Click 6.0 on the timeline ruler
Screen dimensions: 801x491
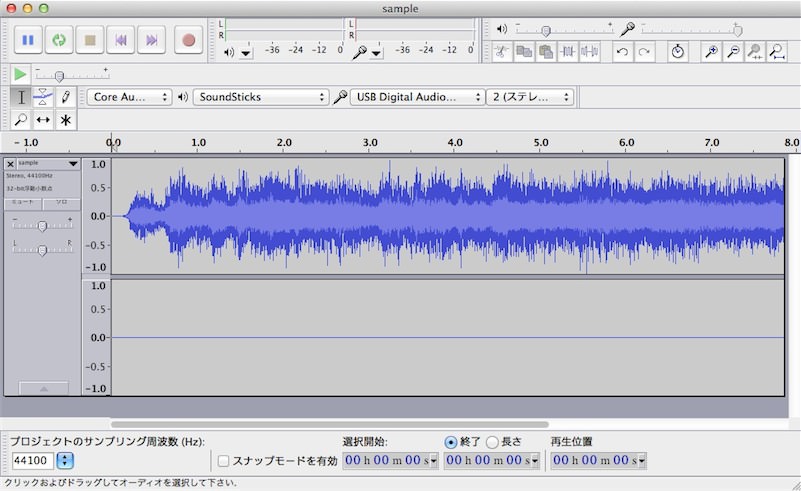click(x=627, y=143)
